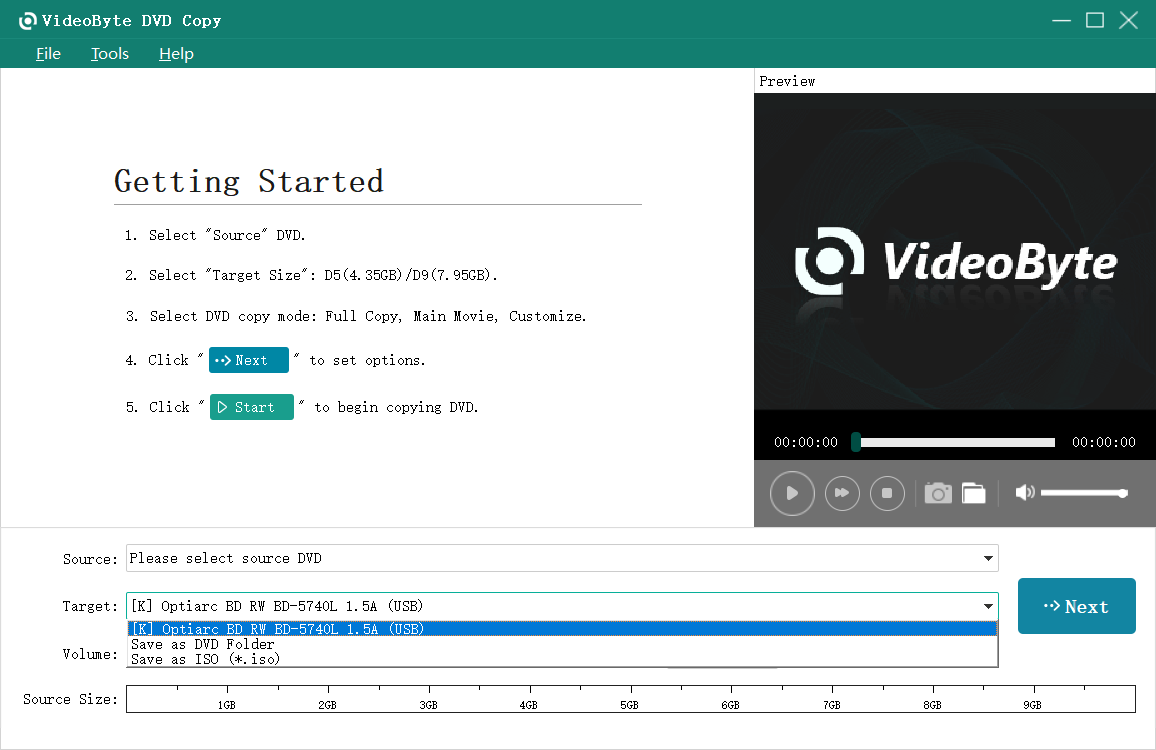The height and width of the screenshot is (750, 1156).
Task: Open the snapshot folder icon
Action: 974,493
